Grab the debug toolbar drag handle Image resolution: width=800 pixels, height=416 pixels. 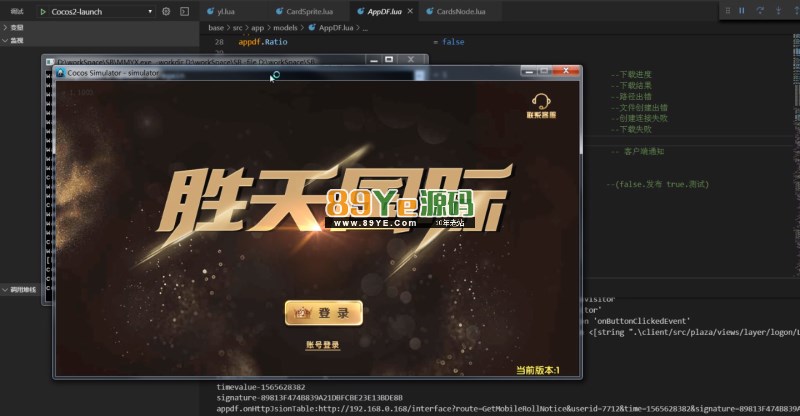[x=728, y=10]
